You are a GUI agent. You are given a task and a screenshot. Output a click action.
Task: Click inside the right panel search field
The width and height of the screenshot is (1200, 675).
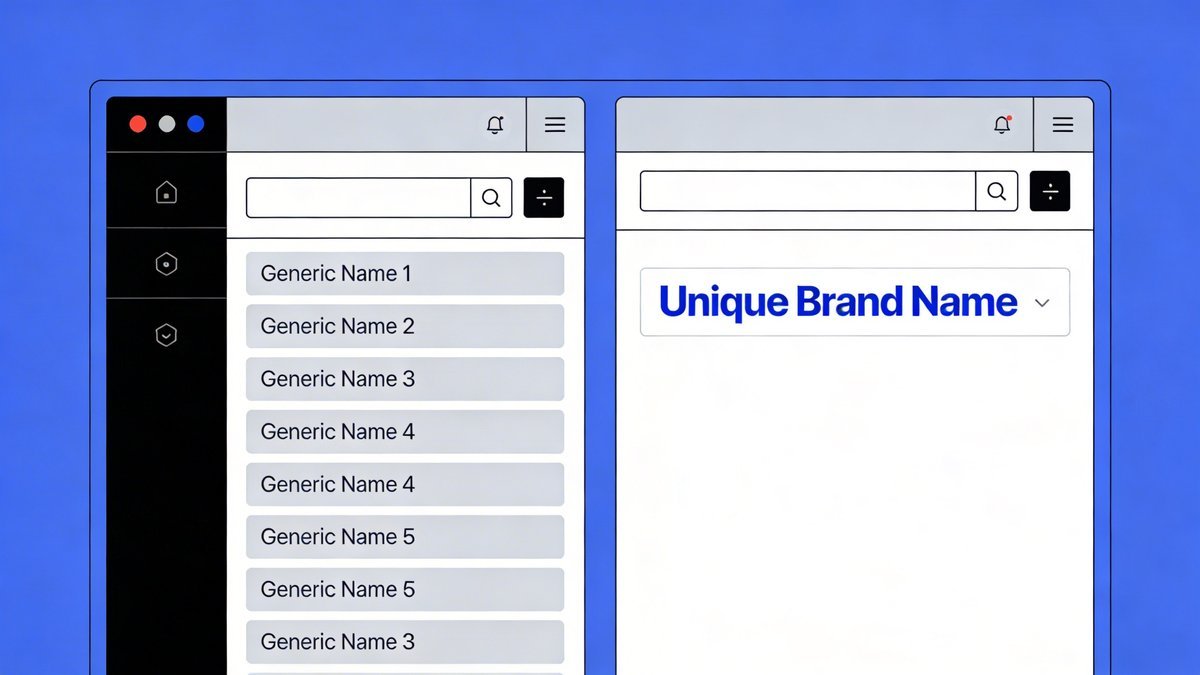pos(800,190)
